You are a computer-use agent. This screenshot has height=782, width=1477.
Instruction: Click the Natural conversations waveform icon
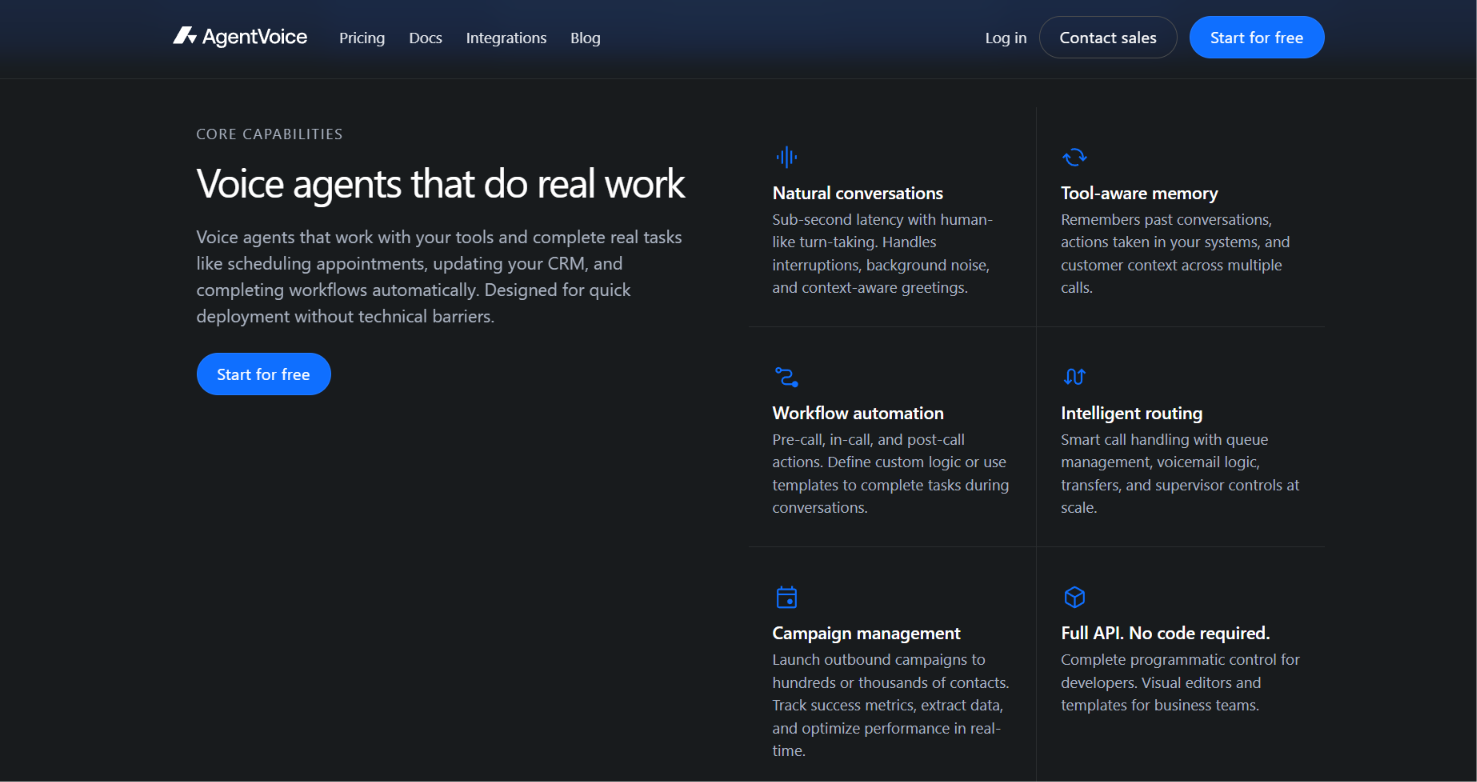(x=786, y=157)
